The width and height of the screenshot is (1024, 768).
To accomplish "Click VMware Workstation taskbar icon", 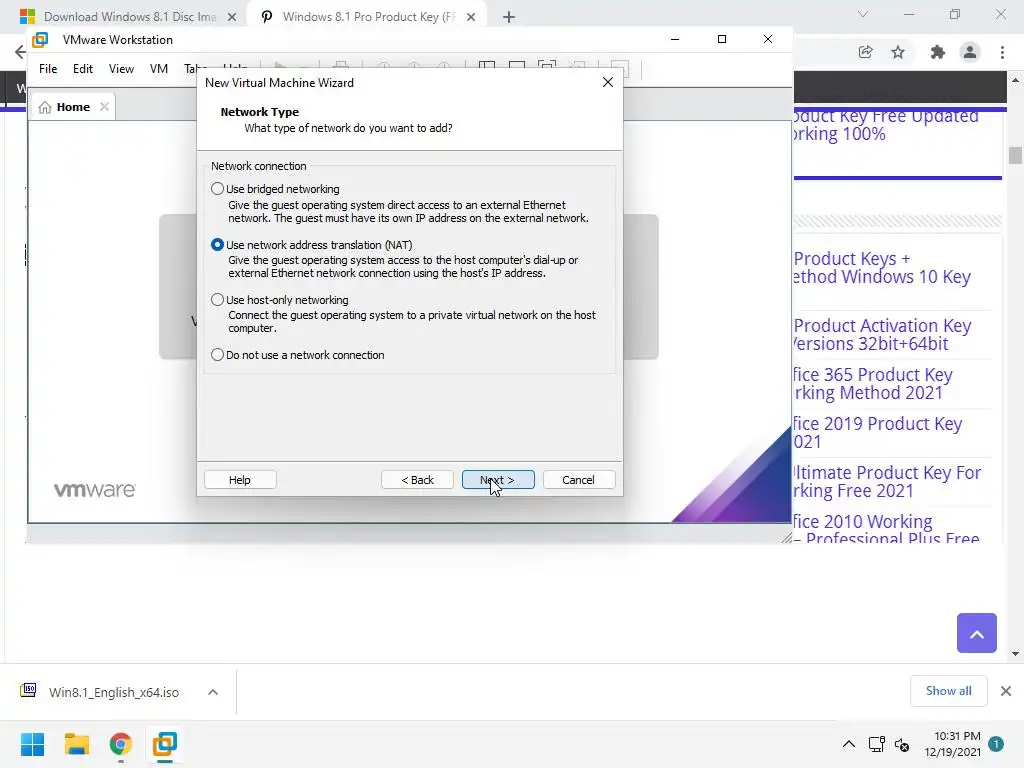I will pyautogui.click(x=165, y=744).
